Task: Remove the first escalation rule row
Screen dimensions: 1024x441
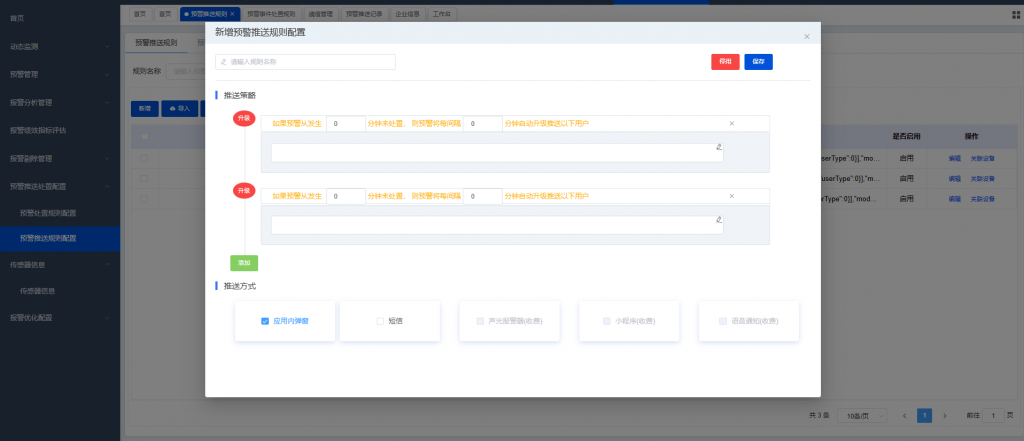Action: 731,124
